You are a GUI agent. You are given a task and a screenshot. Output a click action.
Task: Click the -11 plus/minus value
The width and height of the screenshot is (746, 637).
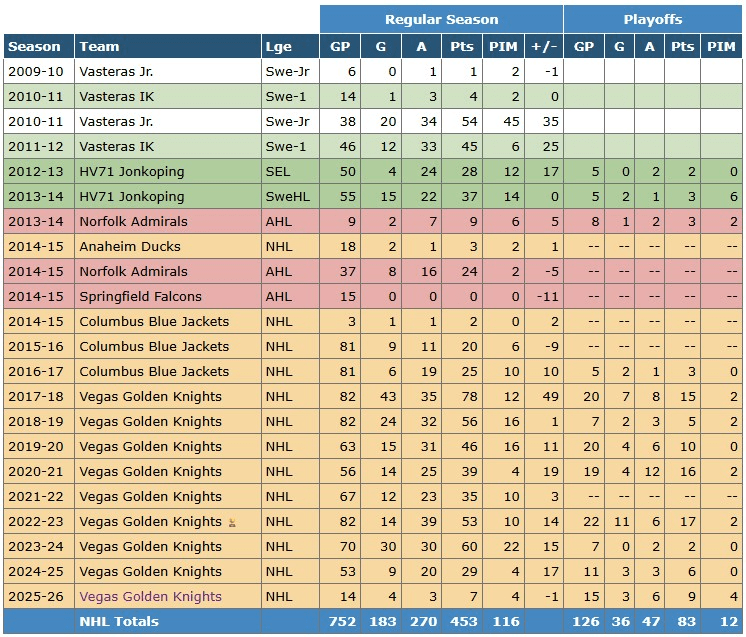click(544, 296)
